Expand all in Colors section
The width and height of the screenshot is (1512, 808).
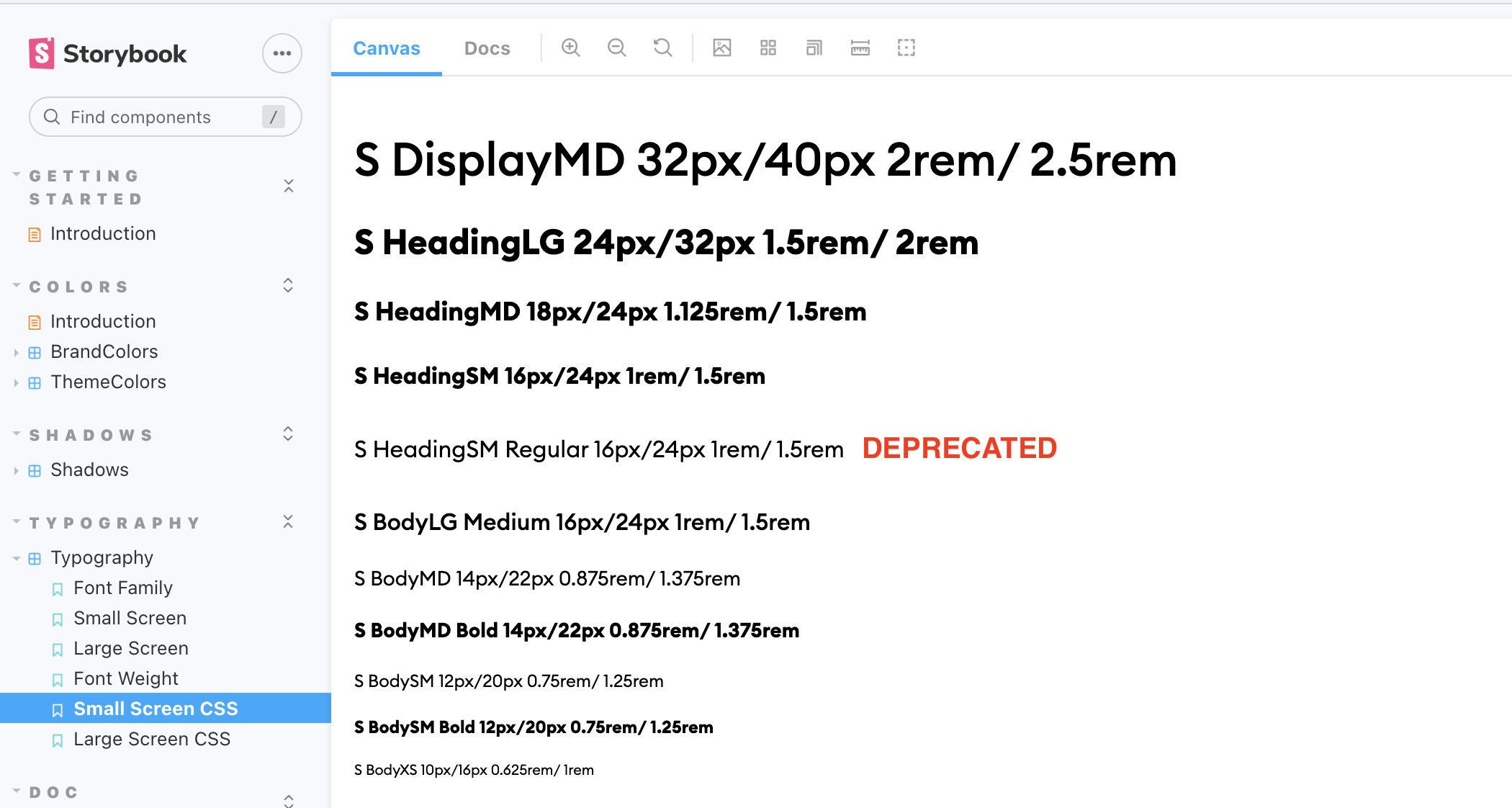point(288,286)
